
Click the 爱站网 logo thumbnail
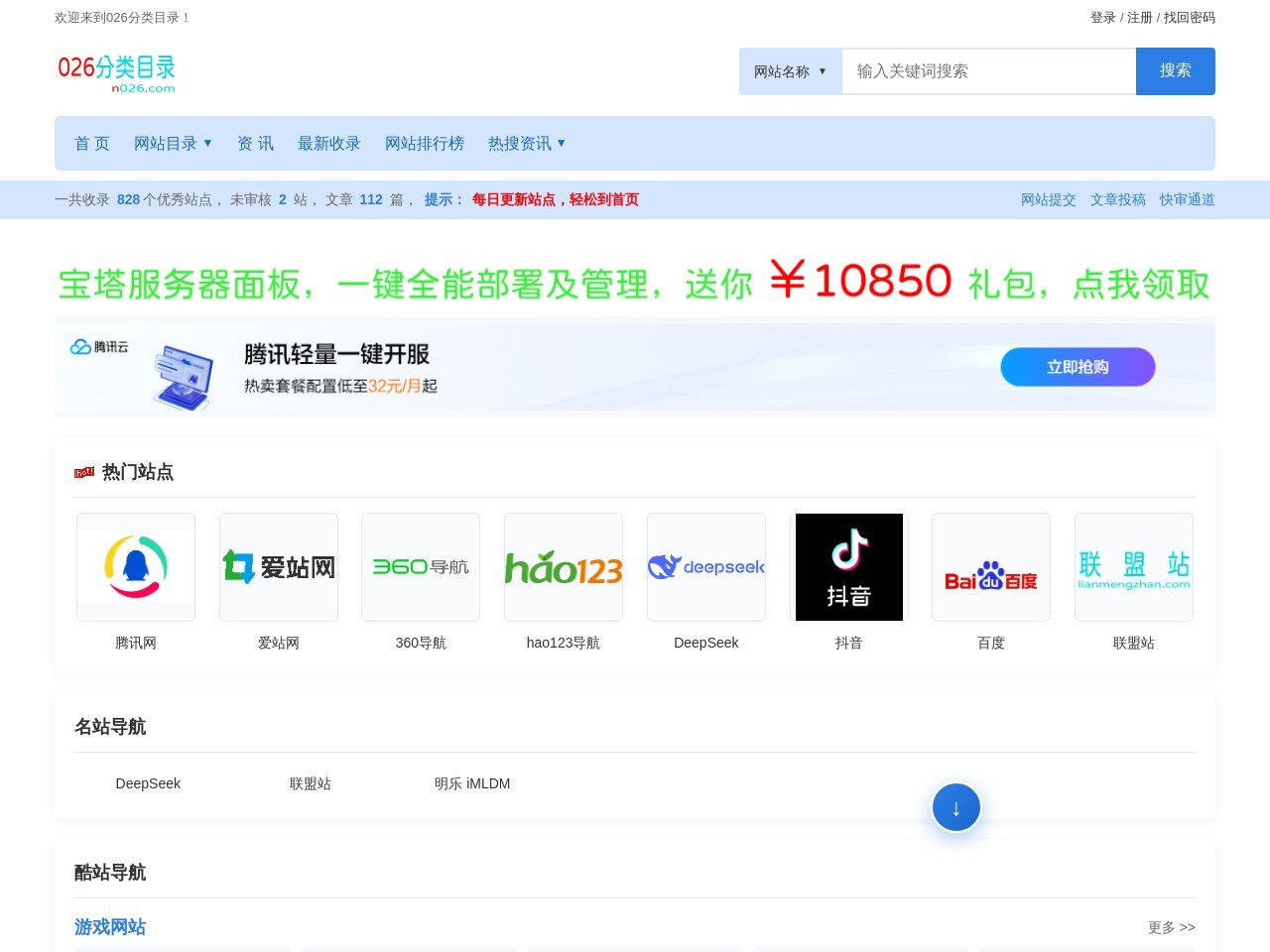coord(278,566)
